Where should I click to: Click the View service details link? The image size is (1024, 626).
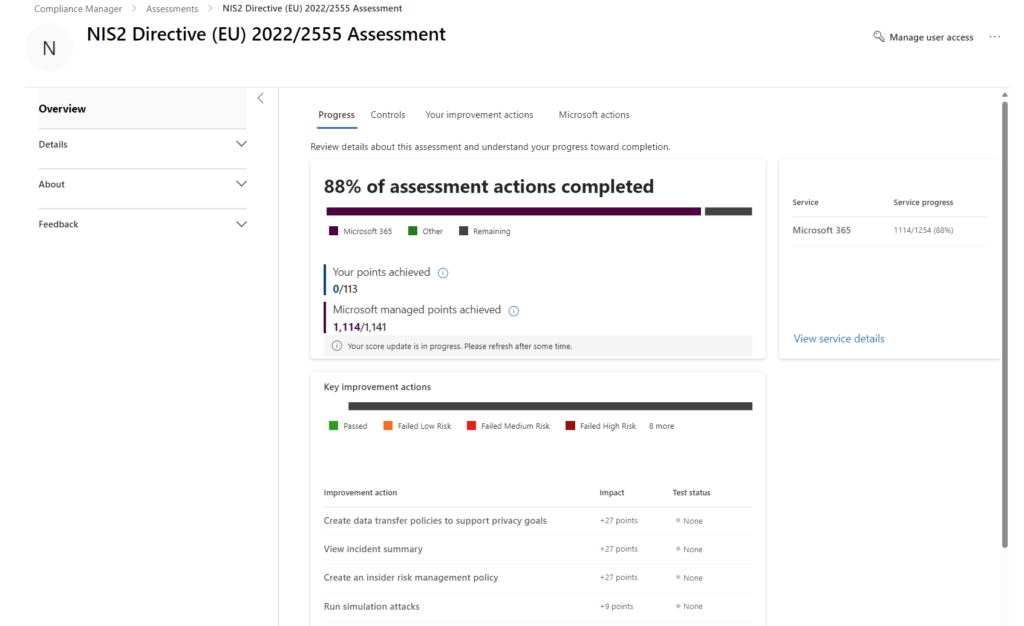(838, 339)
